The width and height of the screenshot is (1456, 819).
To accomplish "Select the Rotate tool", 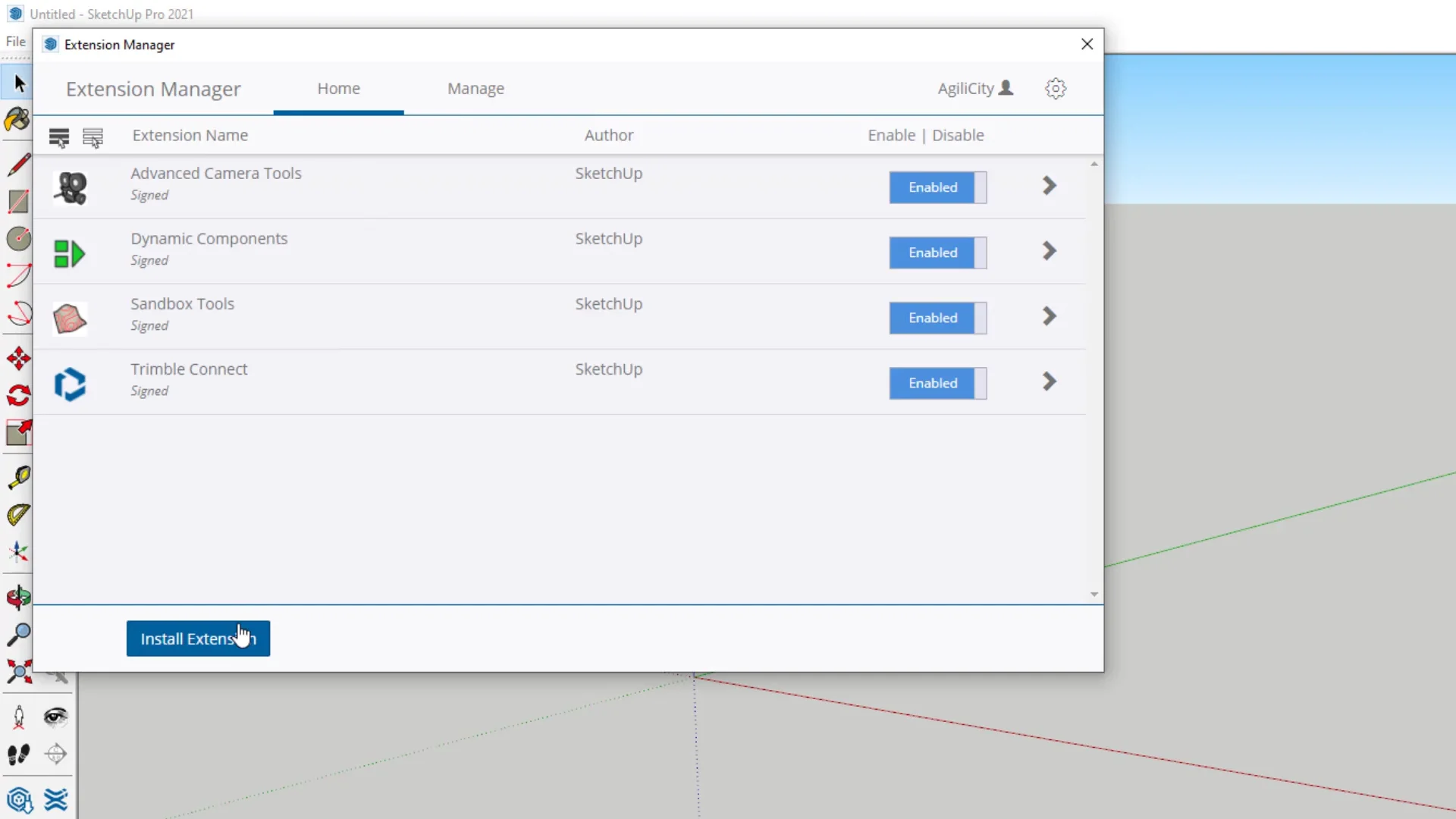I will pos(17,395).
